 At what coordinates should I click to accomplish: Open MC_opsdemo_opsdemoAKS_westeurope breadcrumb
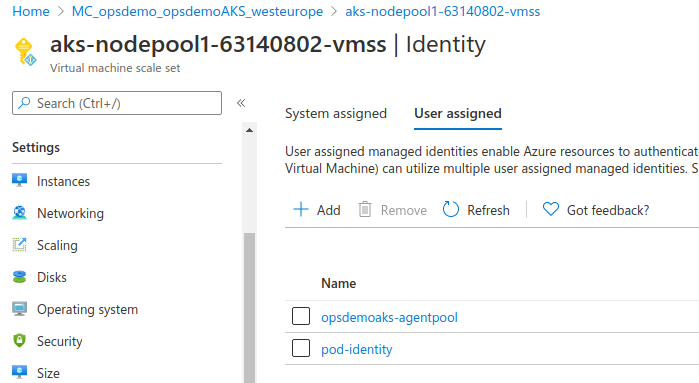pyautogui.click(x=197, y=11)
